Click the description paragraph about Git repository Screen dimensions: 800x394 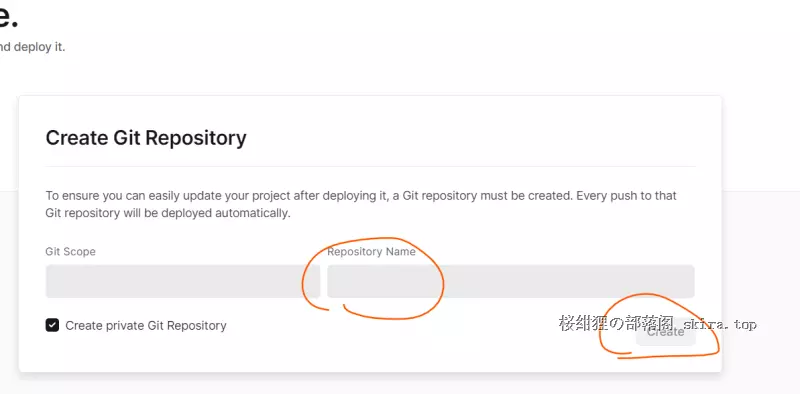point(361,204)
